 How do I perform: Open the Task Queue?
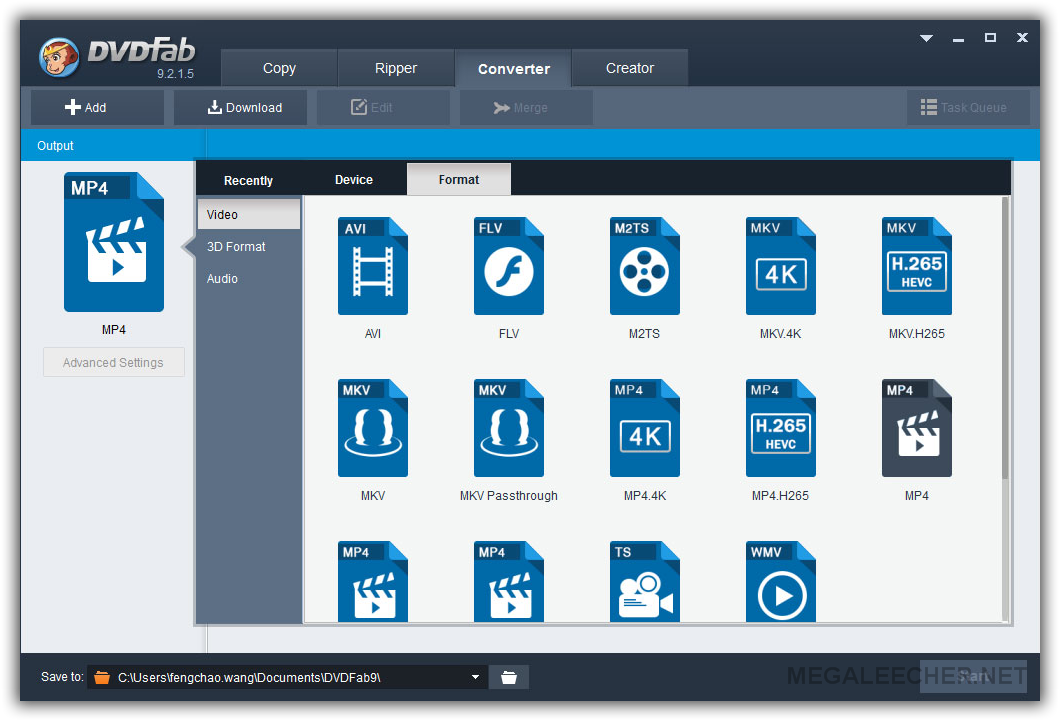pos(968,107)
